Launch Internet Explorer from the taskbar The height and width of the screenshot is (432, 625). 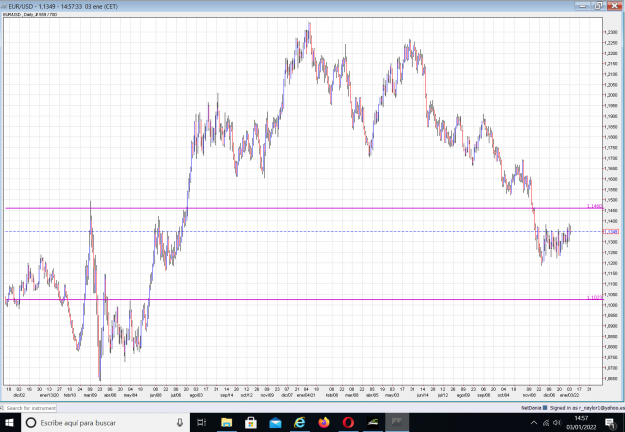point(299,423)
